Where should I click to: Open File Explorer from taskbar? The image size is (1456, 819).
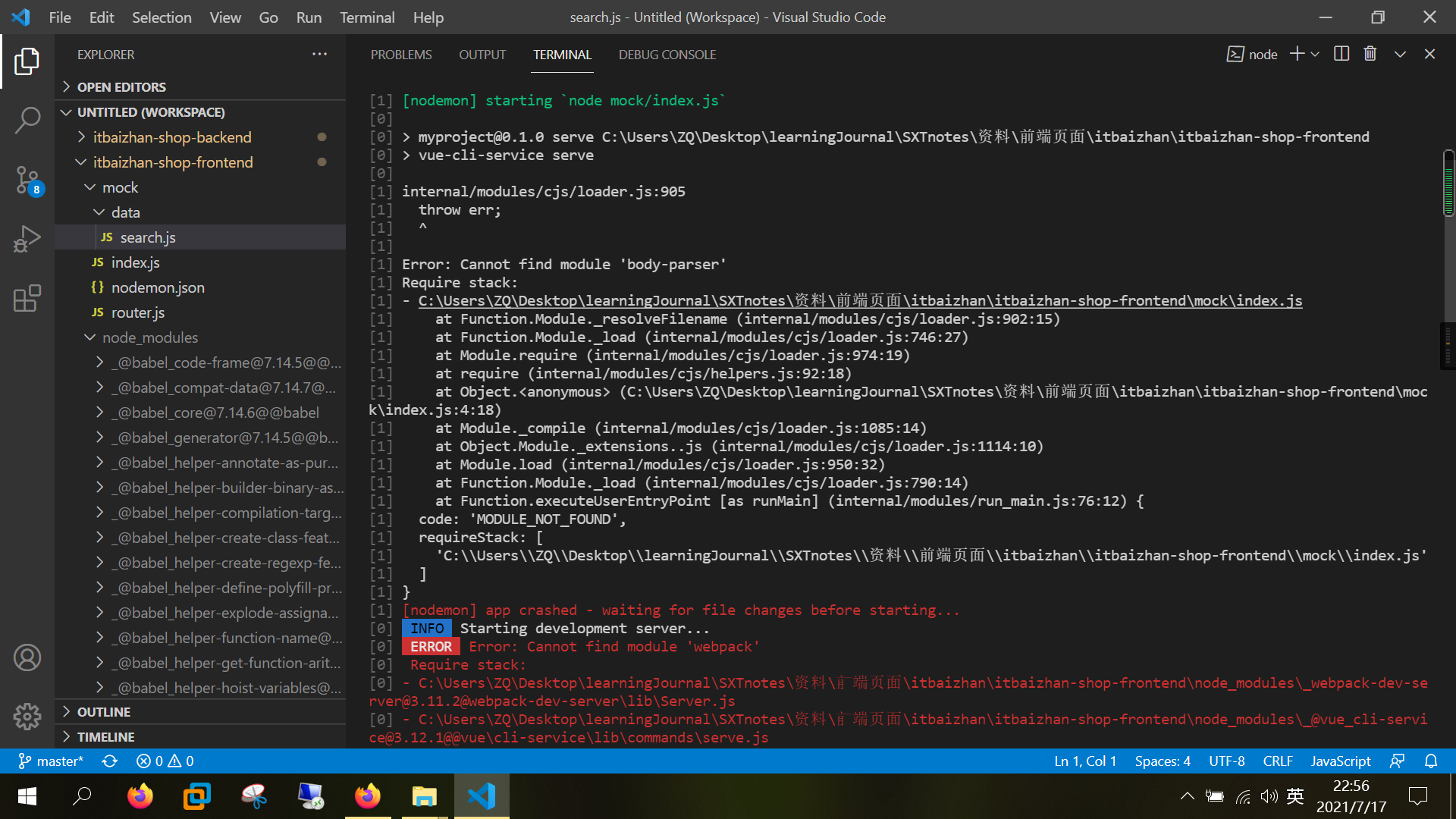pos(425,796)
